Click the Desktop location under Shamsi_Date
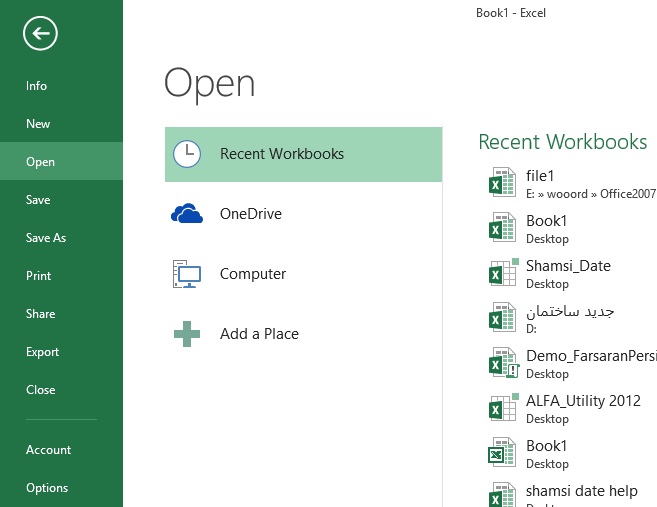Viewport: 657px width, 507px height. point(547,284)
